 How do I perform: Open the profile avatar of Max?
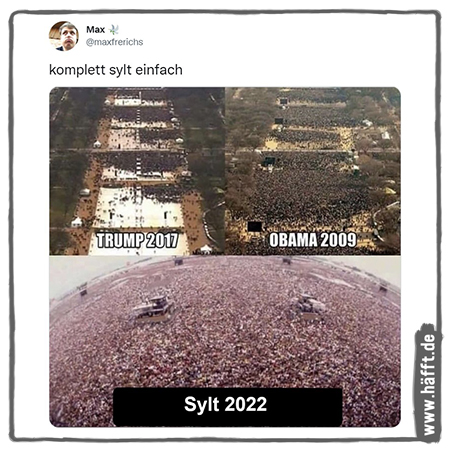[64, 36]
